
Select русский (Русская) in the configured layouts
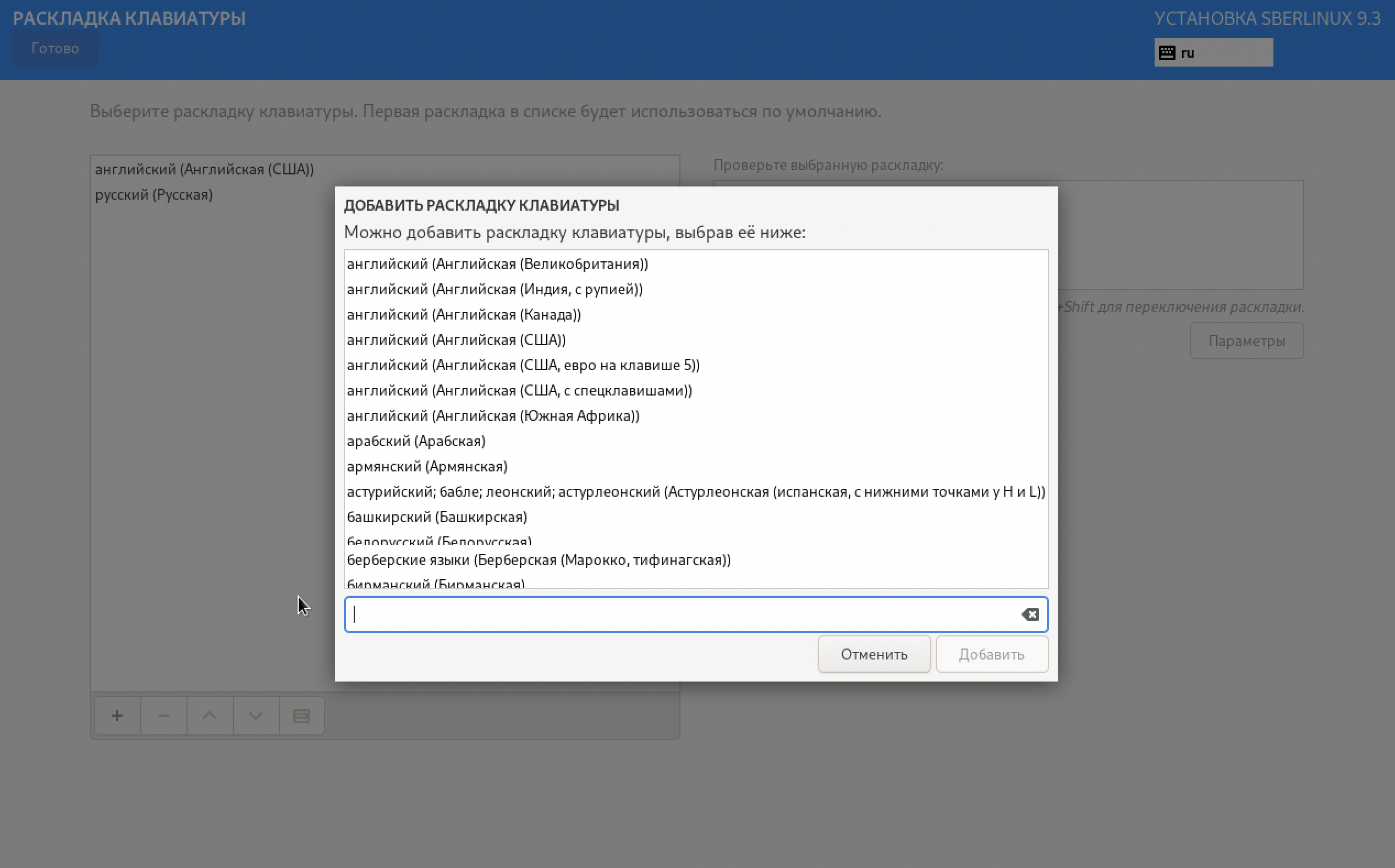(x=154, y=195)
